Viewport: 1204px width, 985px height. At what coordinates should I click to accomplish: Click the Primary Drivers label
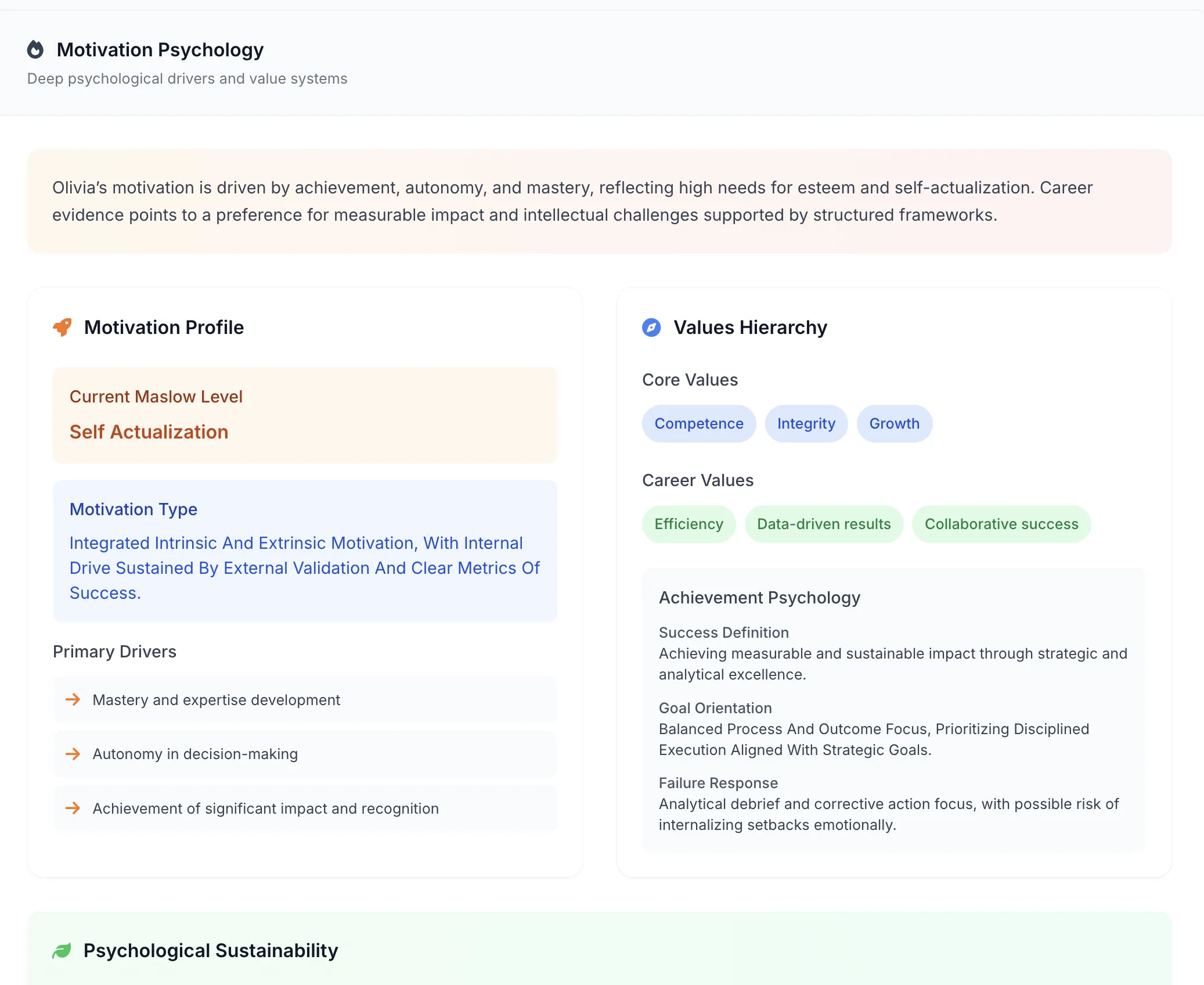[x=115, y=652]
